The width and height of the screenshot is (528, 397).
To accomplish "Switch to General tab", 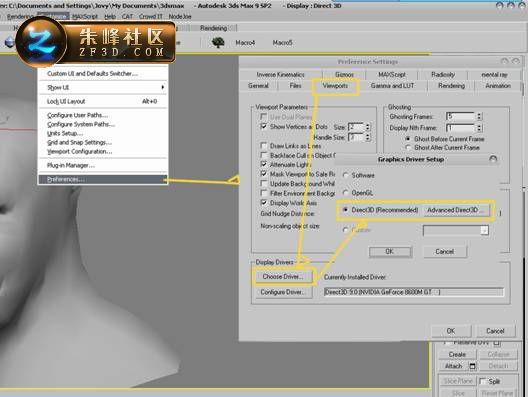I will [258, 86].
